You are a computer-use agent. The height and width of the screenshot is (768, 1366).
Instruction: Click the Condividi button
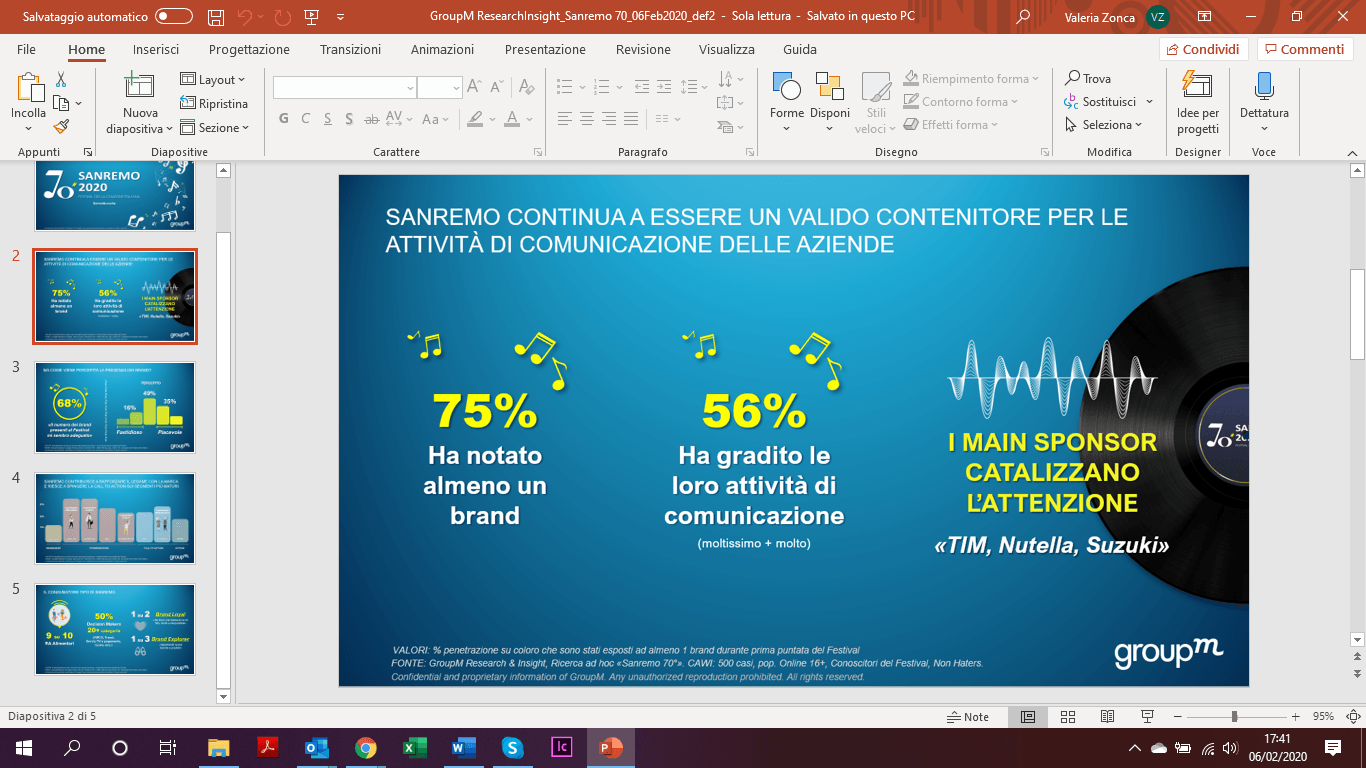(1204, 49)
